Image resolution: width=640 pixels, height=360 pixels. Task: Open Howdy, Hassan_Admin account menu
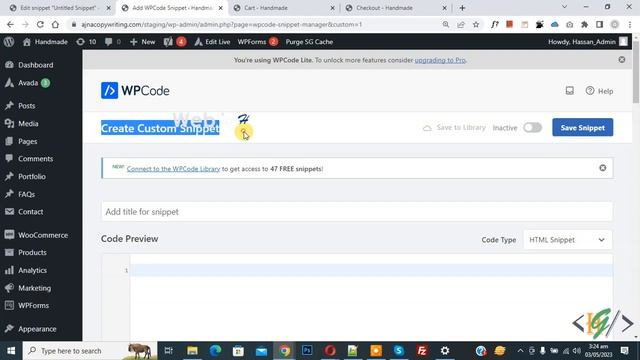click(x=587, y=42)
